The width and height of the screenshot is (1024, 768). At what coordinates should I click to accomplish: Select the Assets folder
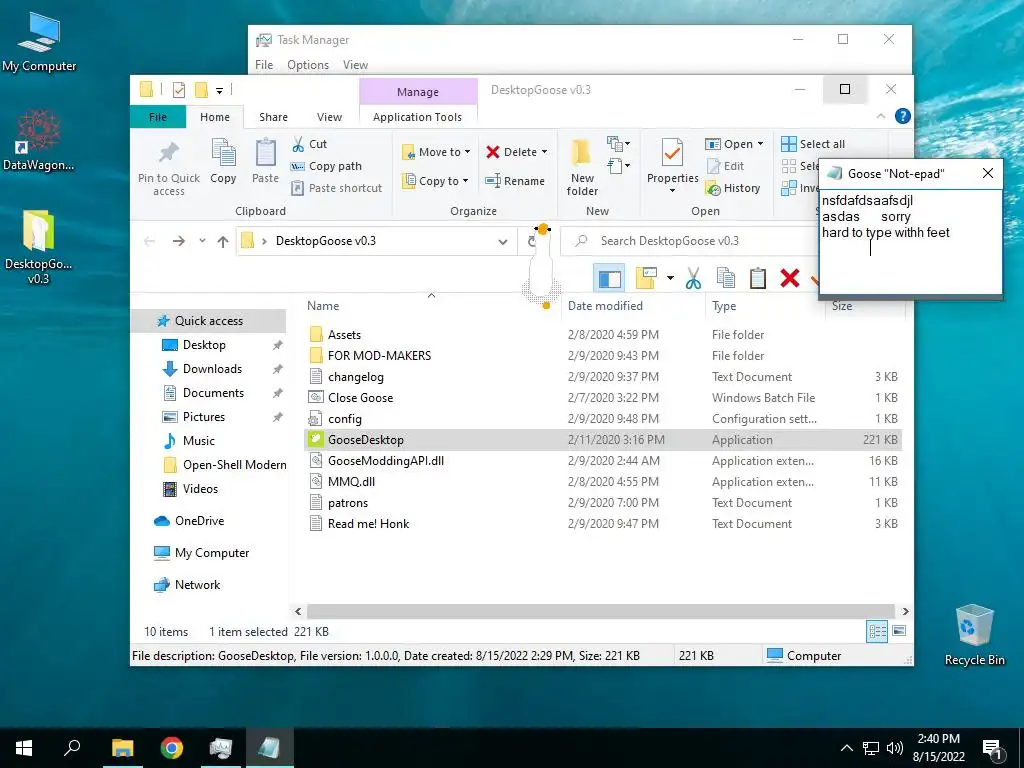tap(344, 335)
